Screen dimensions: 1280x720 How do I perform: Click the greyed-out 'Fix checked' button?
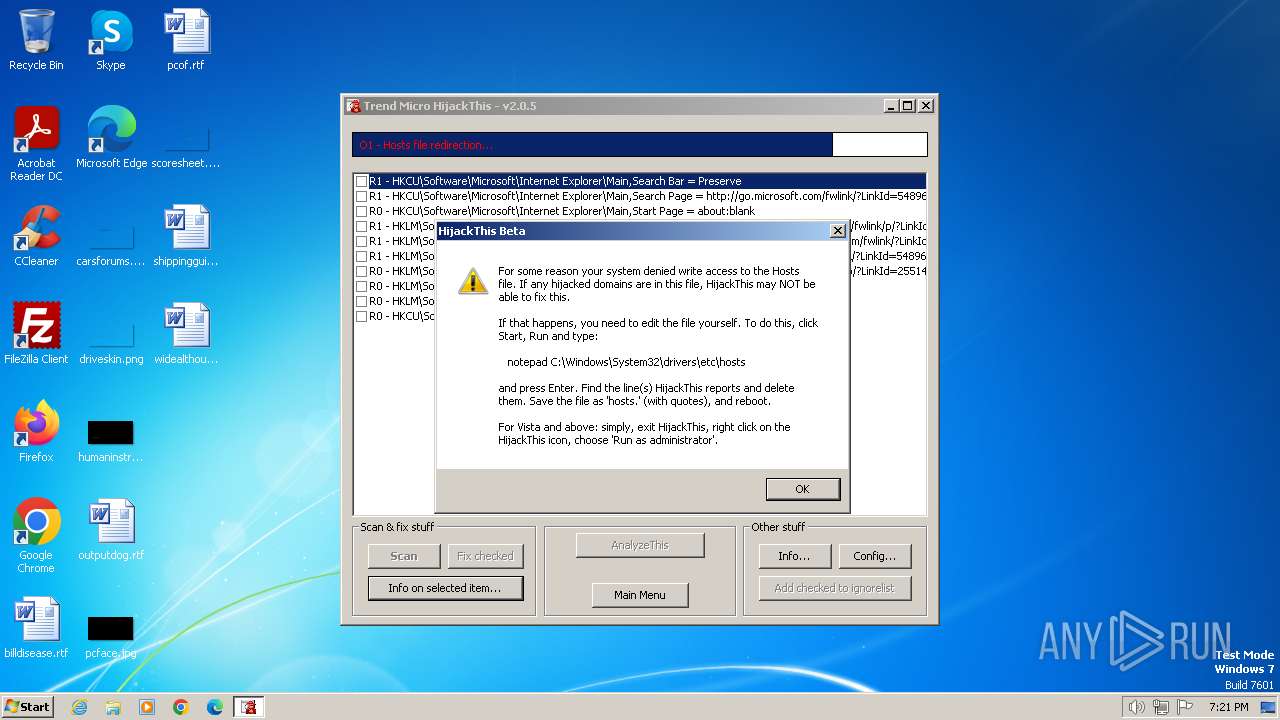tap(485, 556)
